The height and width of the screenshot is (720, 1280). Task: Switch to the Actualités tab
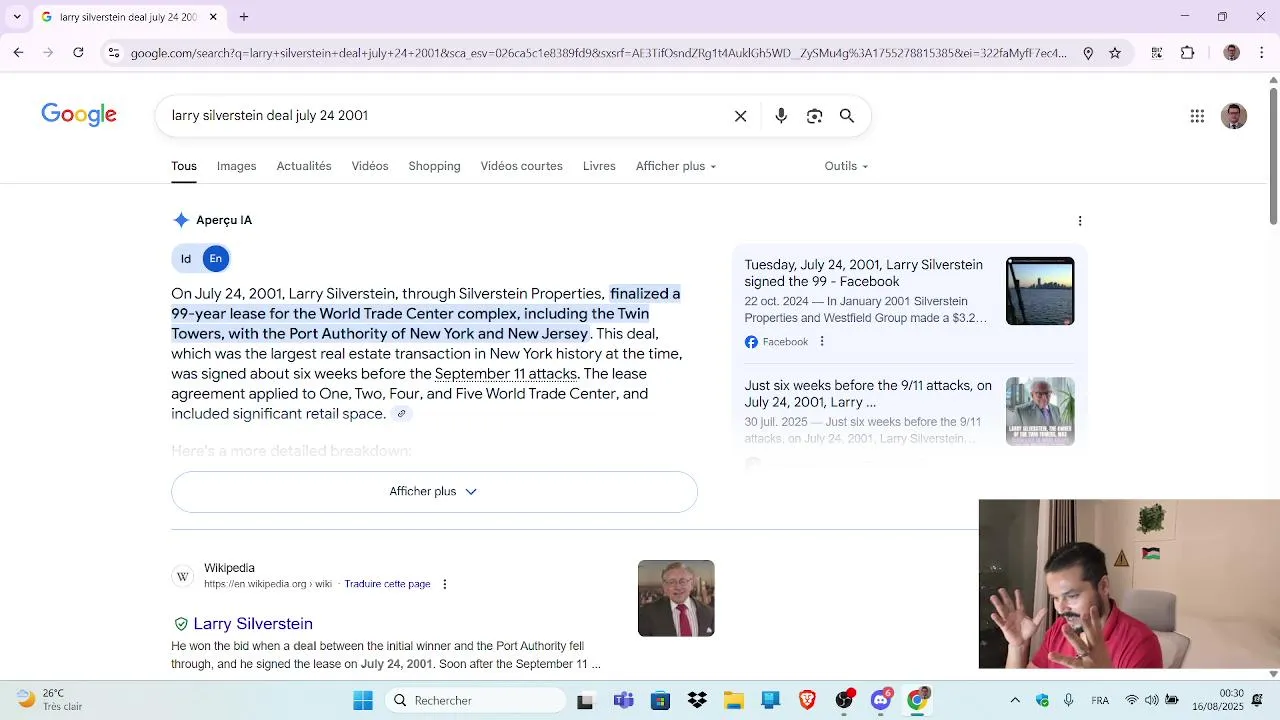(x=304, y=166)
